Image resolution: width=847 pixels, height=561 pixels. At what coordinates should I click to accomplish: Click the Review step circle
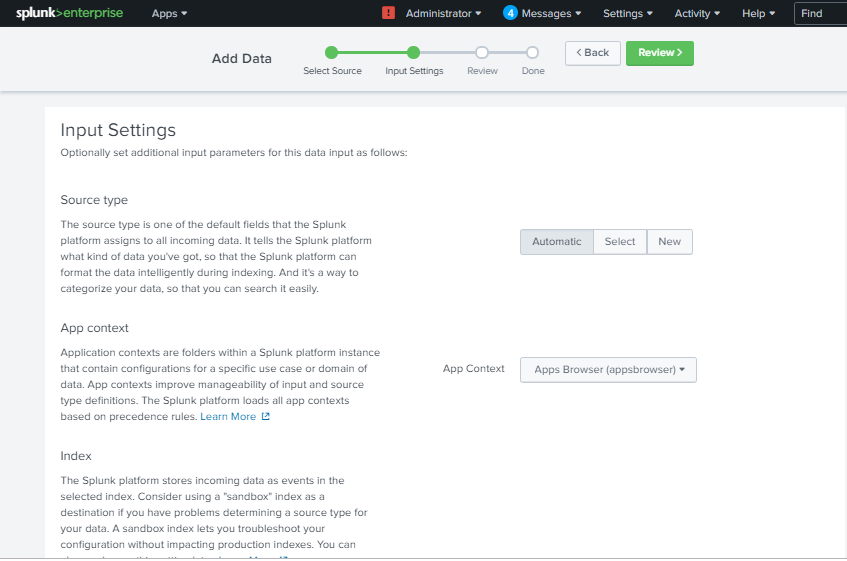point(482,52)
